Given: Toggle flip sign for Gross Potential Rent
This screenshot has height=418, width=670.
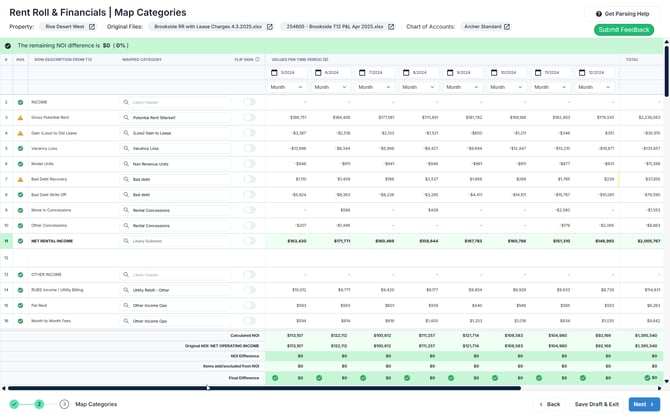Looking at the screenshot, I should pyautogui.click(x=249, y=118).
